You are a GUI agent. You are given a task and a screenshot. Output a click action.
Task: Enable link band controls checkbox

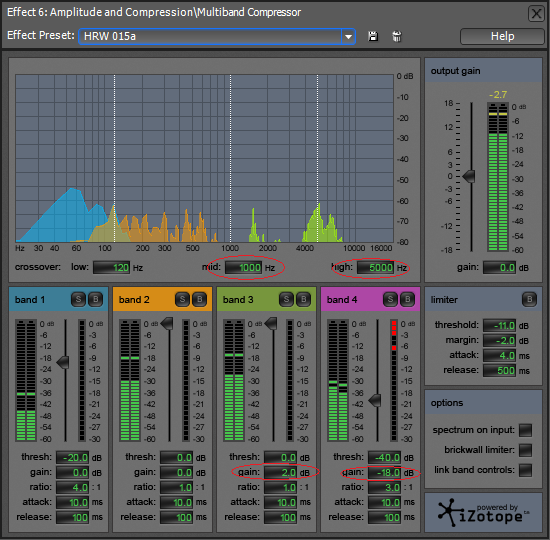(x=525, y=470)
